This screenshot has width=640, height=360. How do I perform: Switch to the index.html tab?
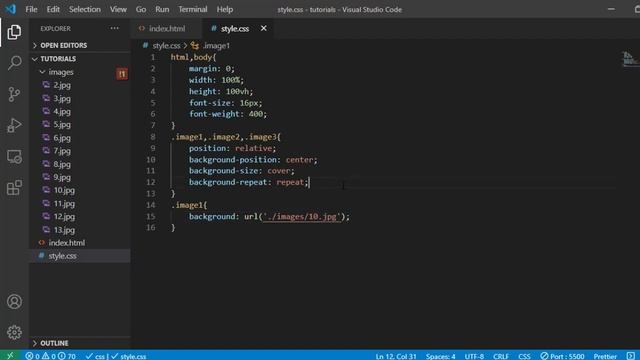[167, 29]
